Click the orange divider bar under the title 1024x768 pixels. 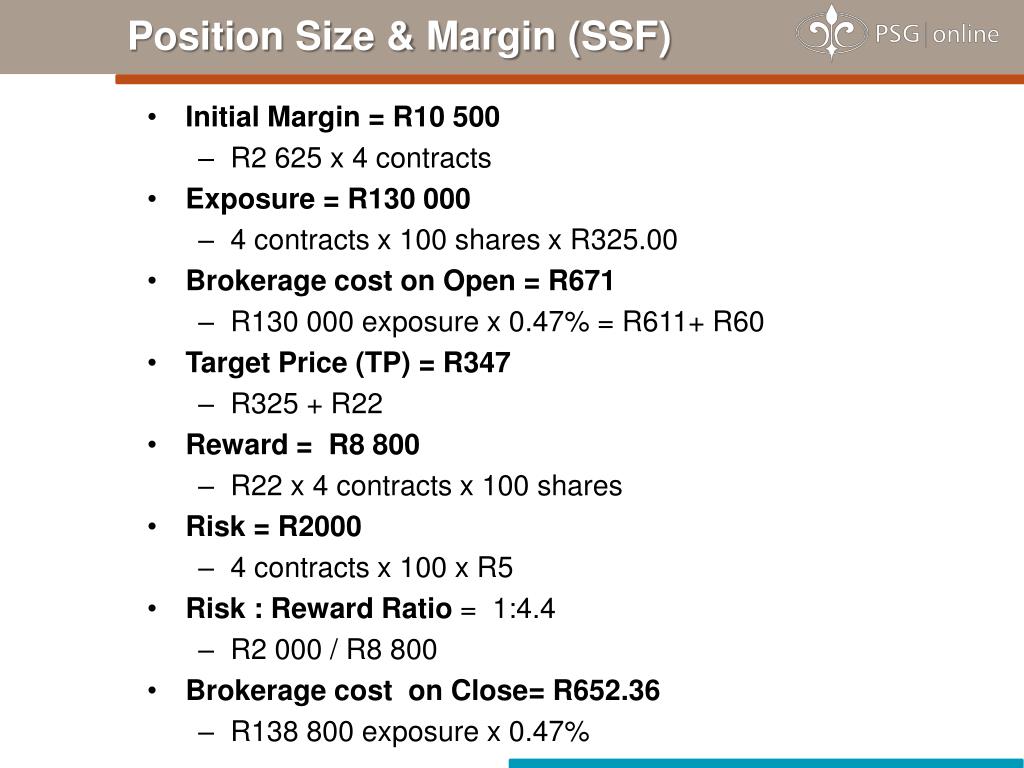coord(569,79)
